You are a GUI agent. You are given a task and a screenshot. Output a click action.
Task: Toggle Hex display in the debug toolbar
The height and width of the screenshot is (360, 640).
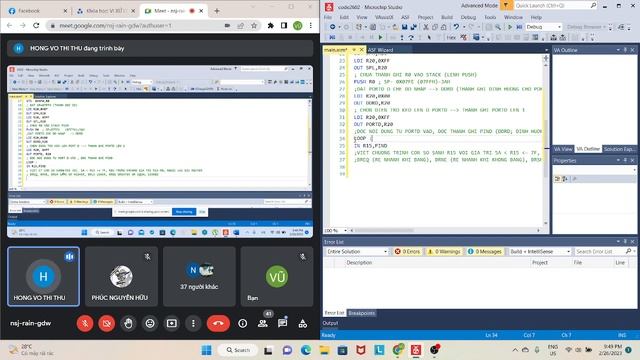click(451, 37)
